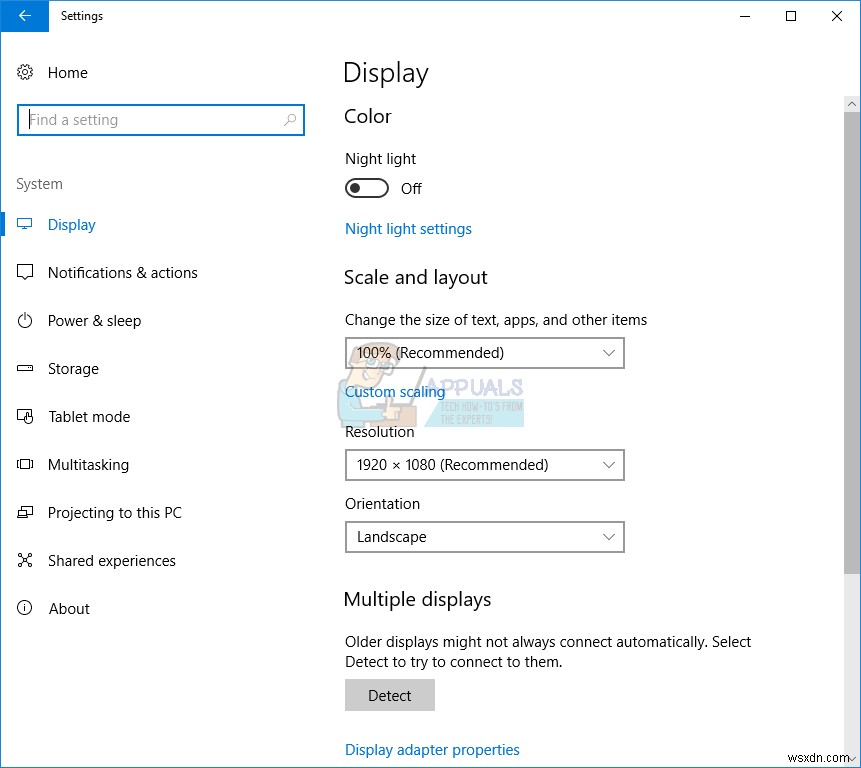Click the Shared experiences icon
Viewport: 861px width, 768px height.
(25, 560)
